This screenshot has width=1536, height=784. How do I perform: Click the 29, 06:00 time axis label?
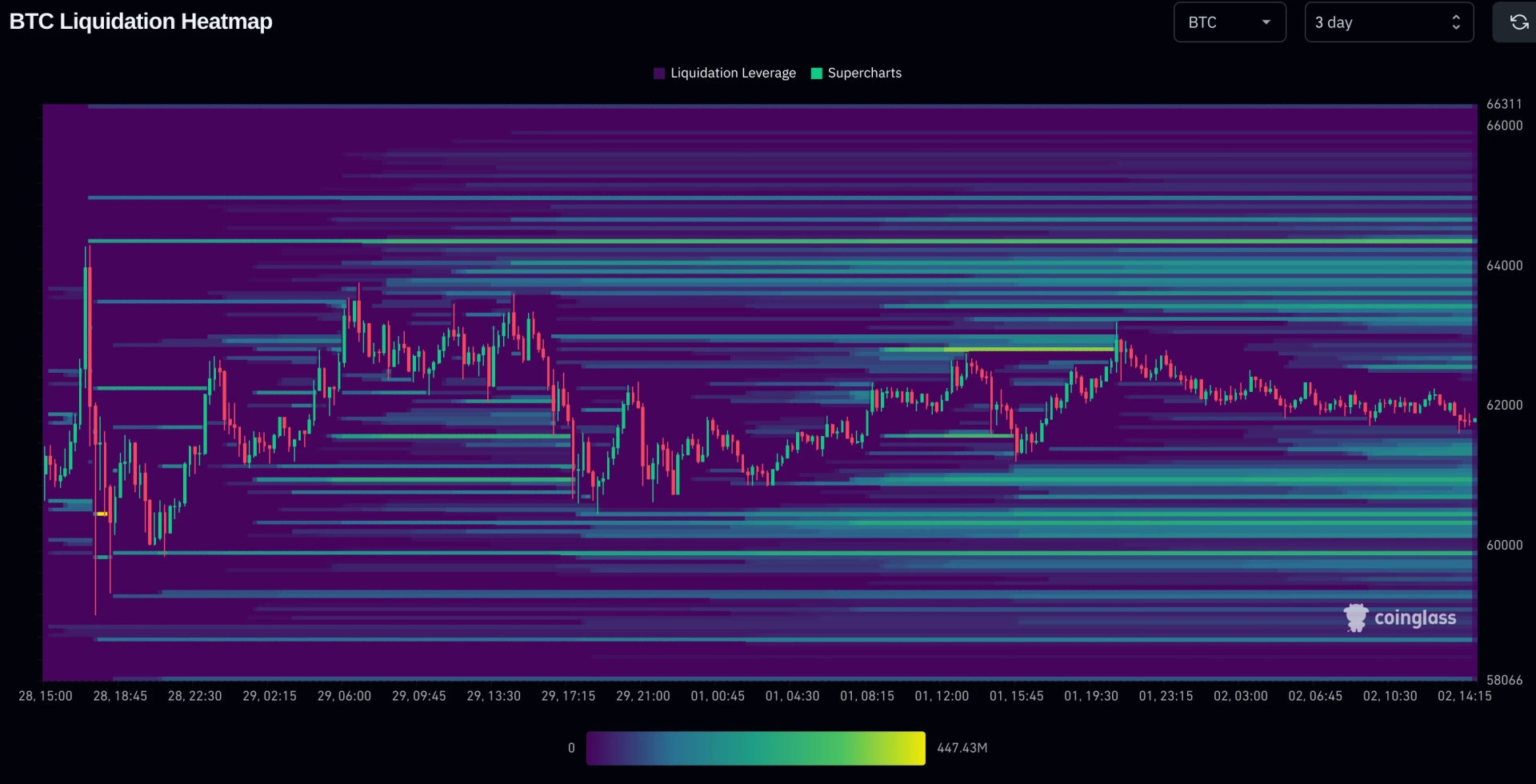point(344,696)
